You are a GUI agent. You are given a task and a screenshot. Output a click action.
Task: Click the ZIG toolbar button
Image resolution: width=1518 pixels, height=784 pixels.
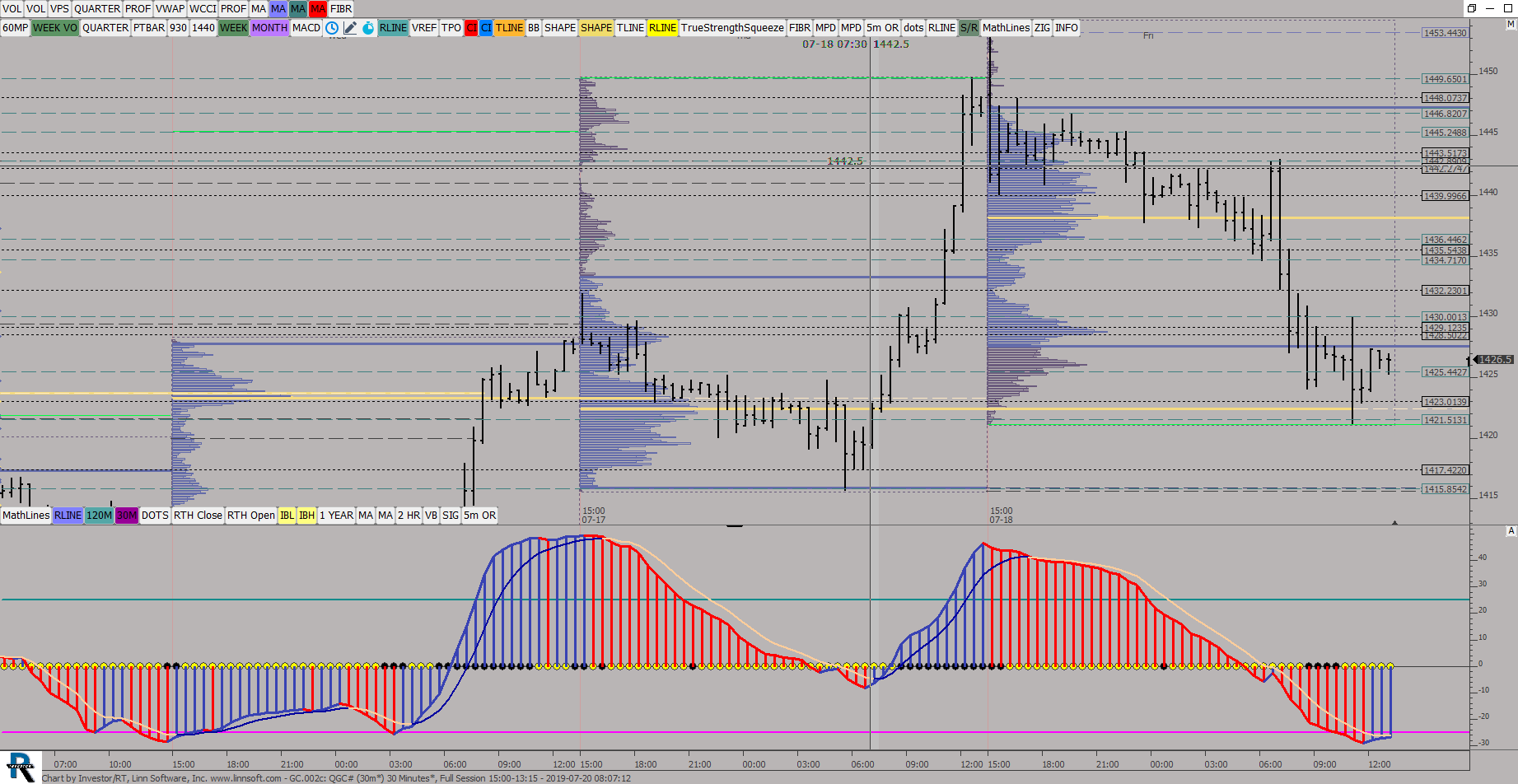click(1042, 28)
